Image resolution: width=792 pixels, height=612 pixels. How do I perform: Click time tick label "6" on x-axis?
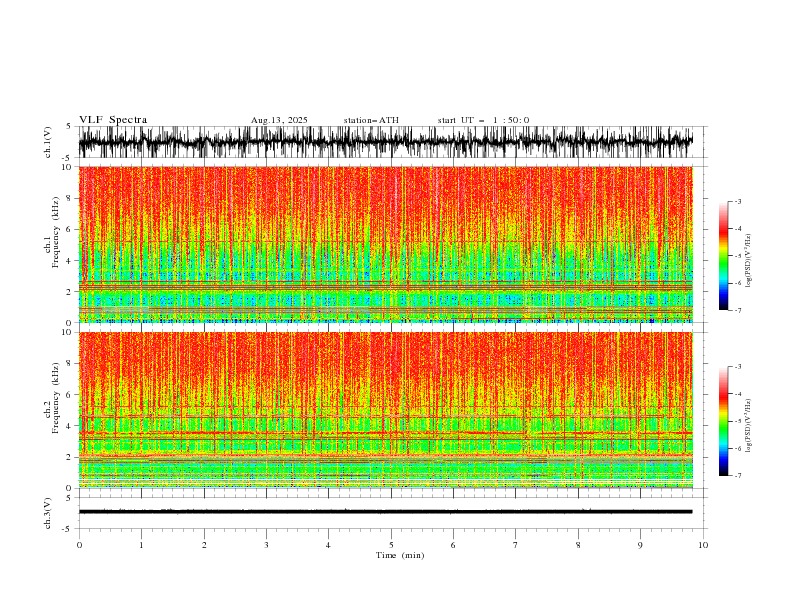pos(453,545)
